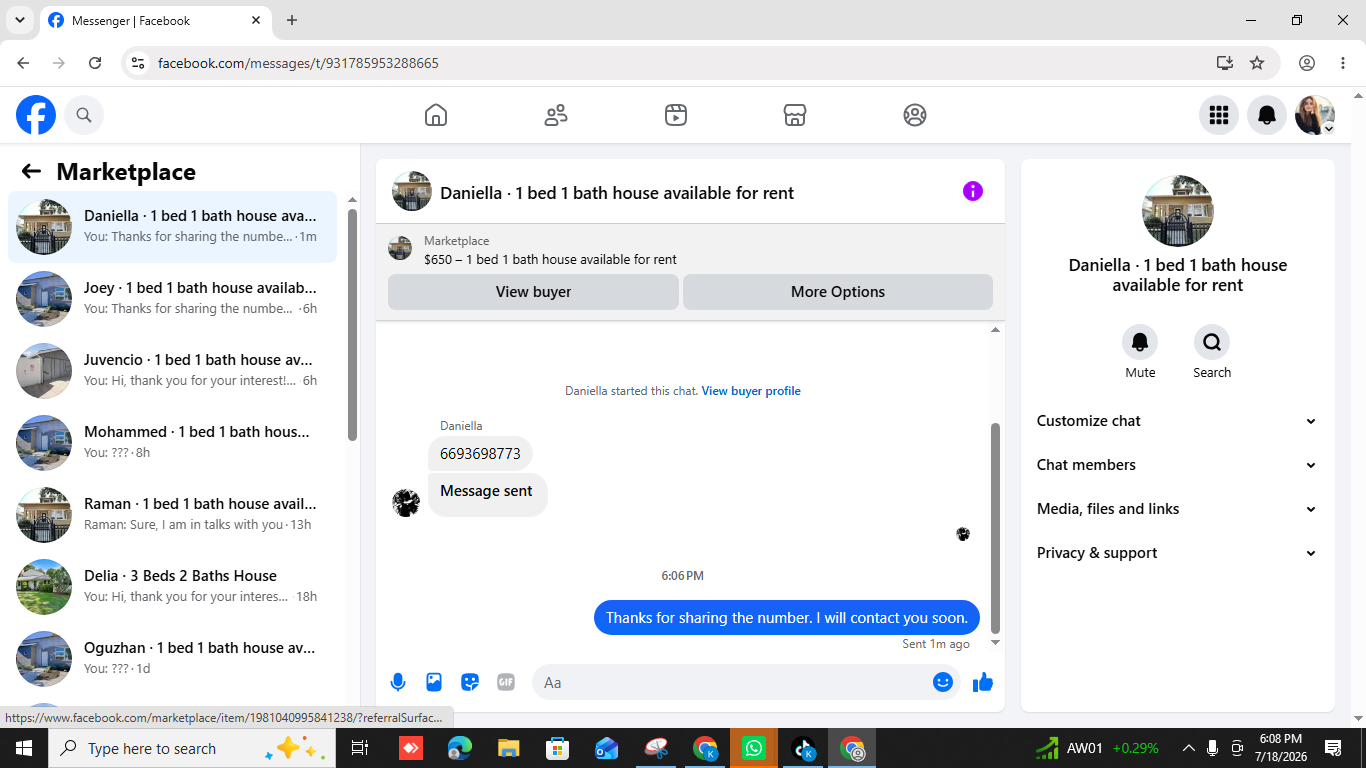
Task: Open the account profile picture menu
Action: pos(1315,115)
